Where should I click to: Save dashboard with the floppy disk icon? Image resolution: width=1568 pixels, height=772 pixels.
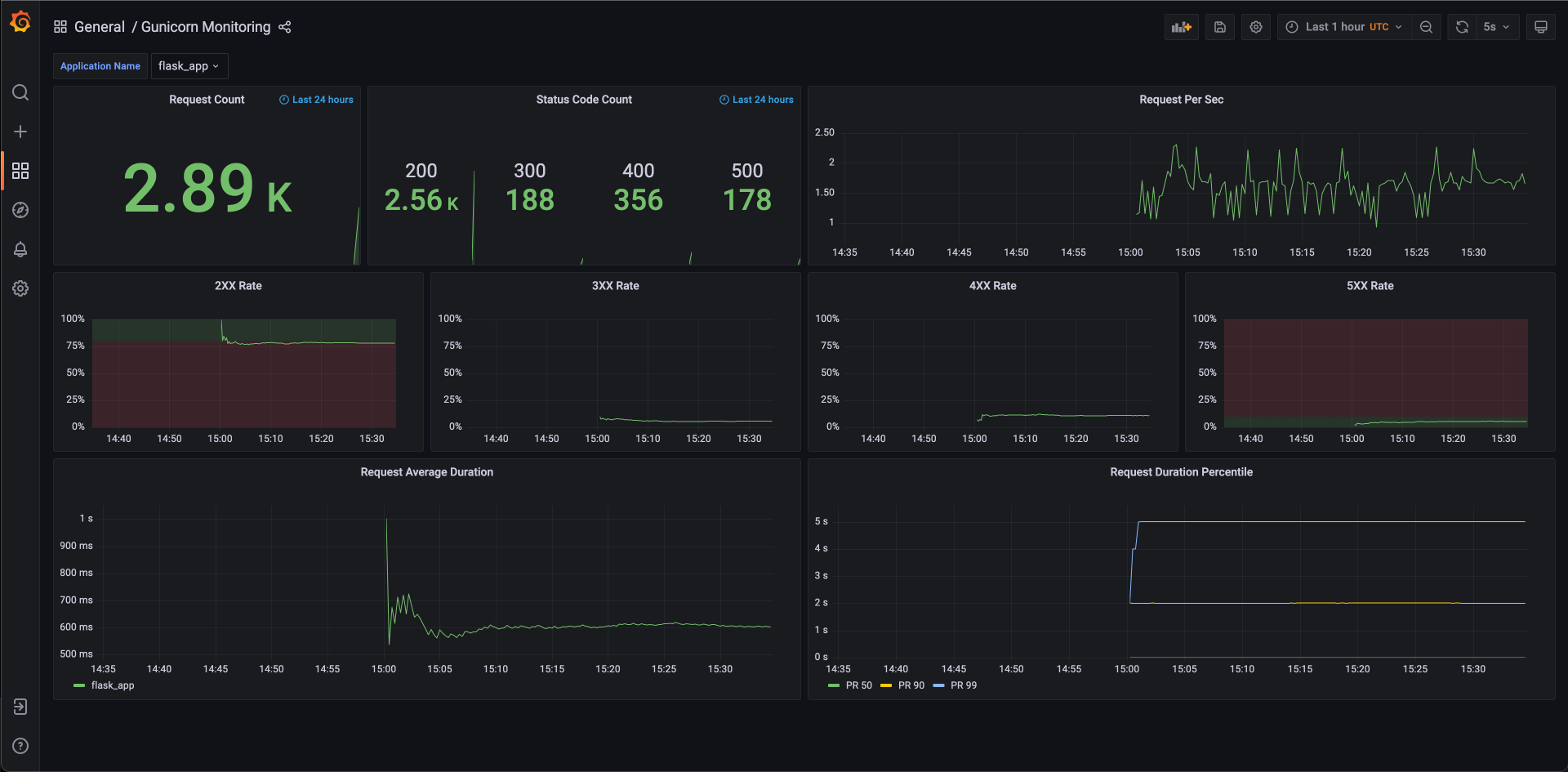pos(1220,27)
